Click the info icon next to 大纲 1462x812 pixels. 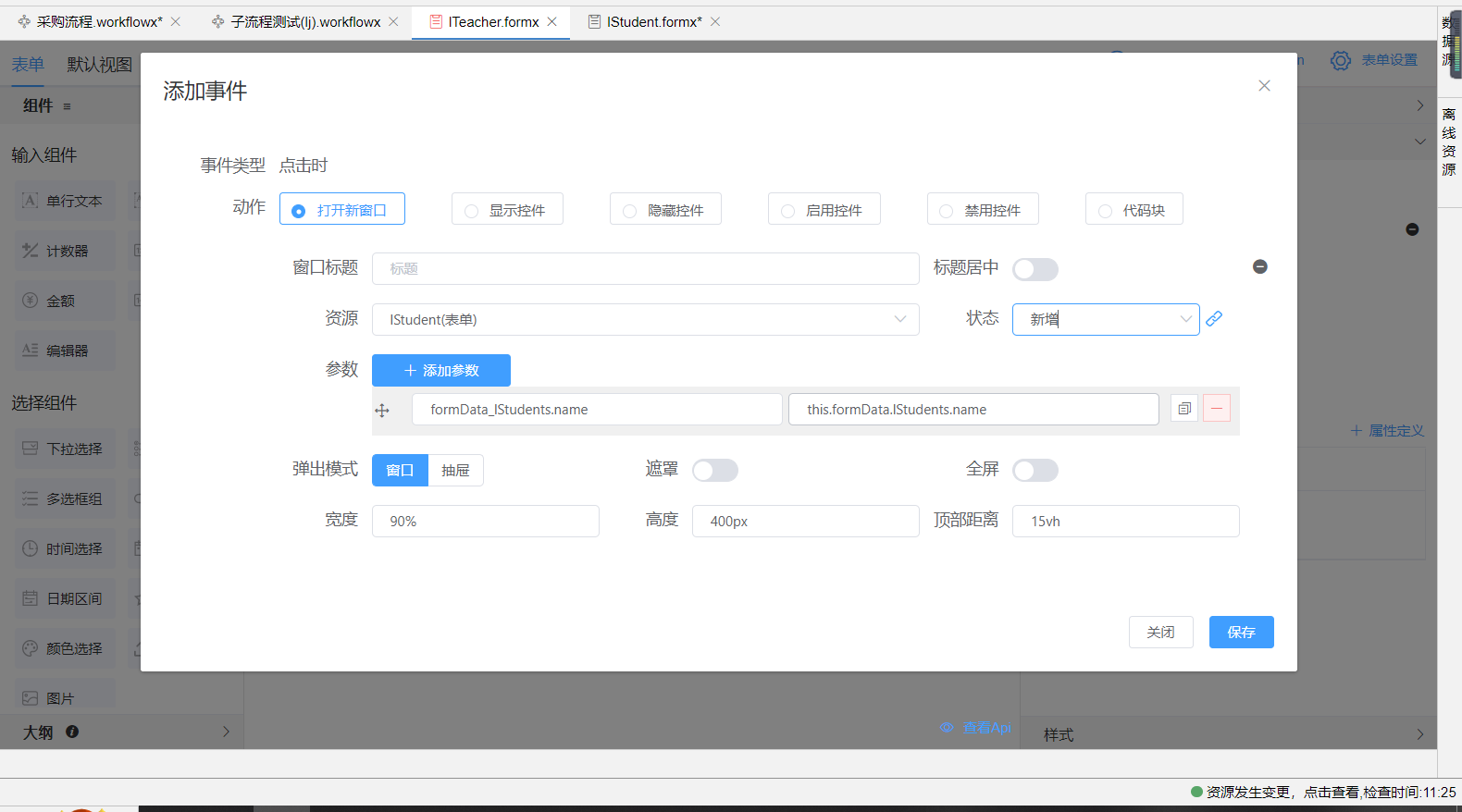(72, 732)
